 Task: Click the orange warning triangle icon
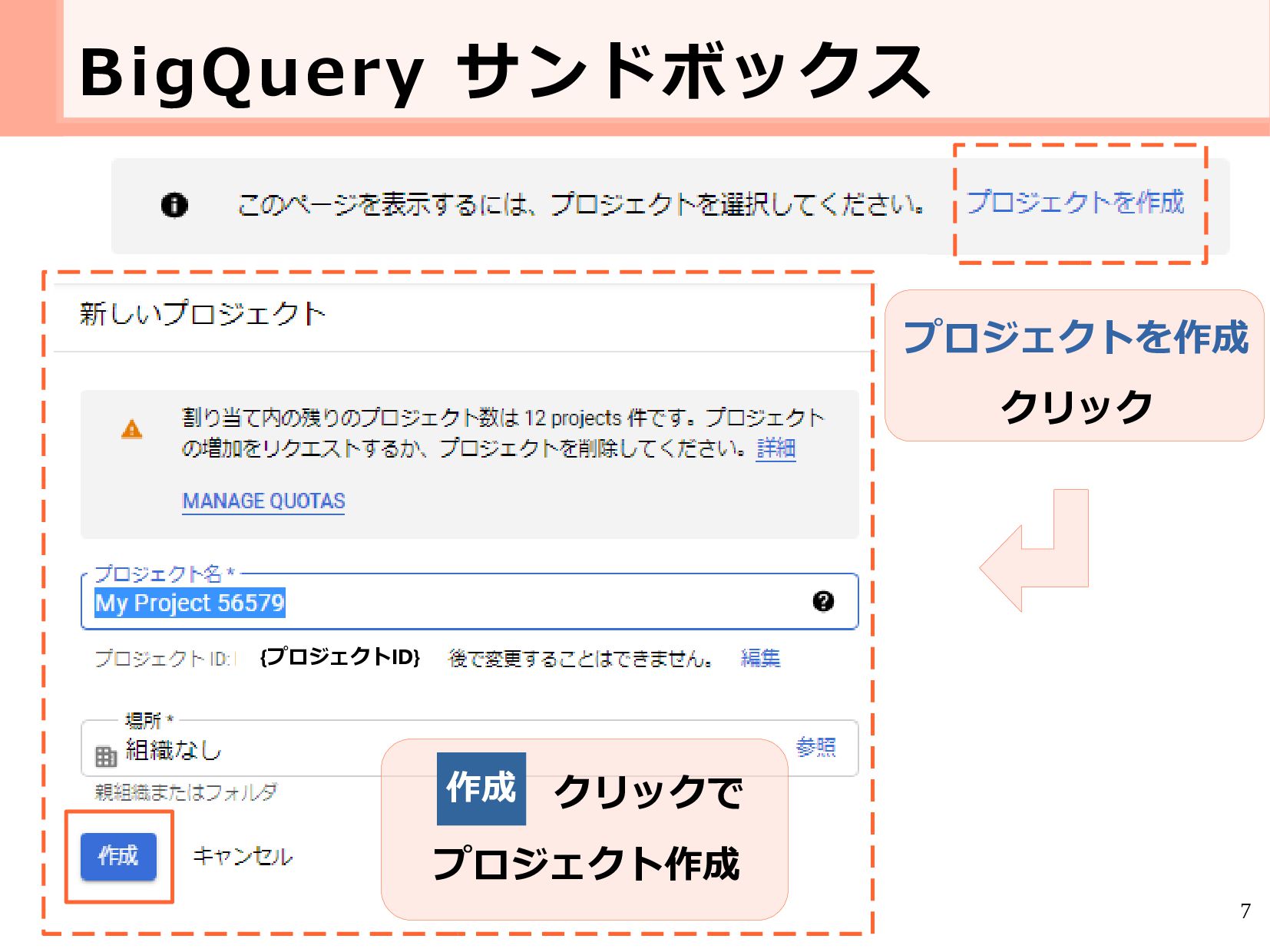pos(132,429)
